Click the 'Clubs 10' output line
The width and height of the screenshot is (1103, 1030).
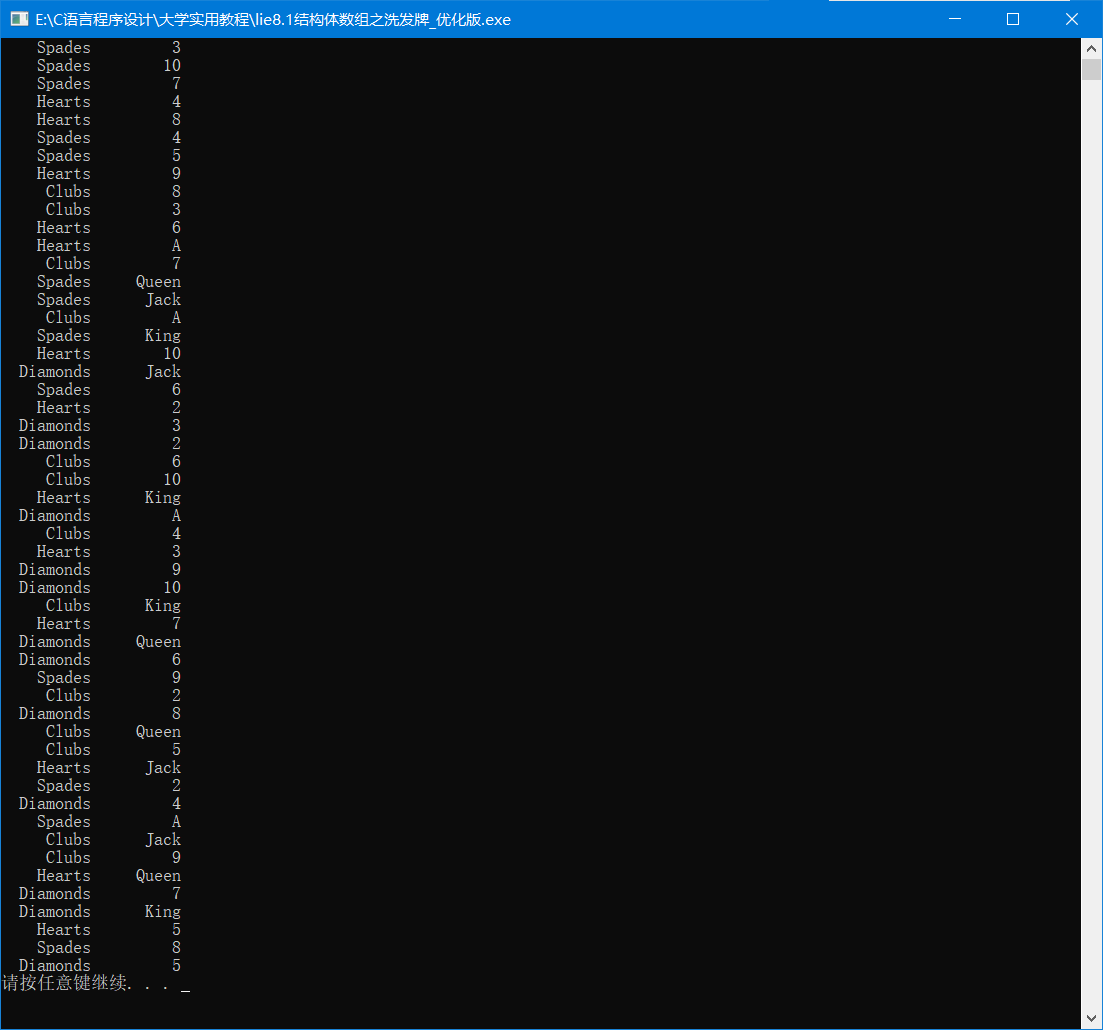pos(113,480)
